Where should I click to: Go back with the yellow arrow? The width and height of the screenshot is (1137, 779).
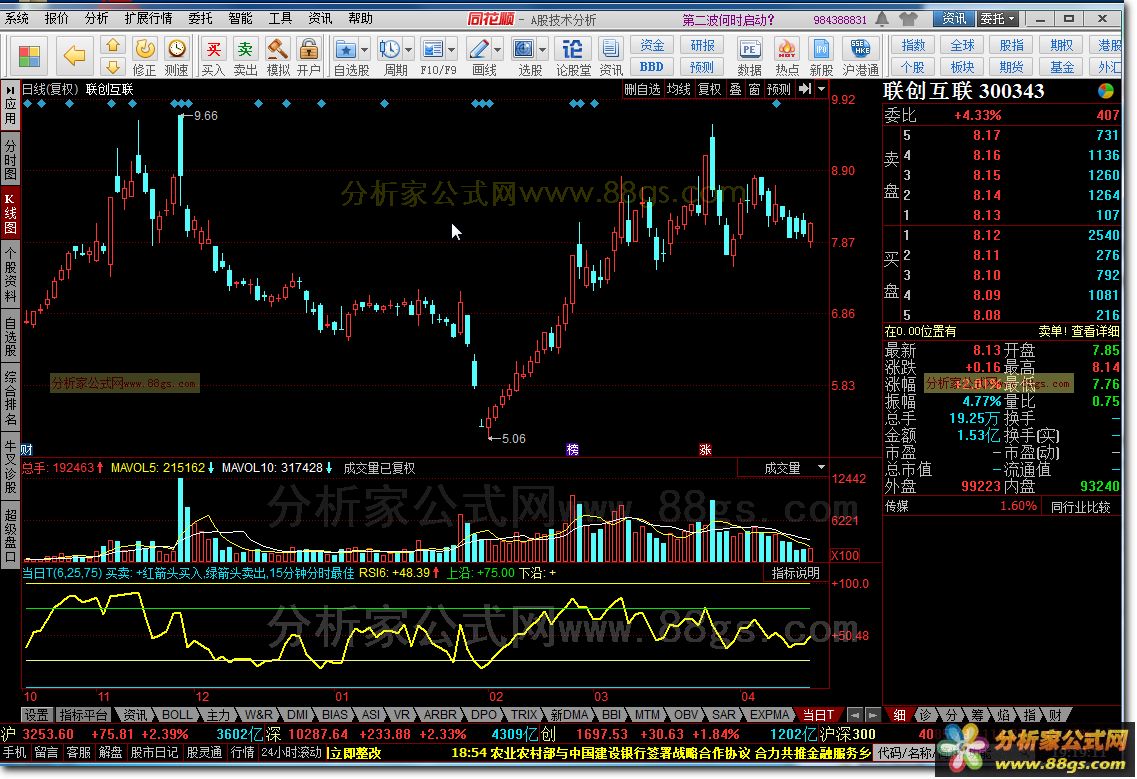click(x=74, y=55)
